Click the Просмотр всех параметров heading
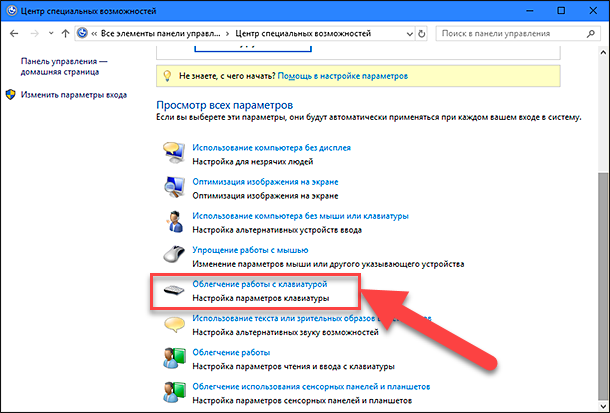Viewport: 610px width, 413px height. [224, 105]
